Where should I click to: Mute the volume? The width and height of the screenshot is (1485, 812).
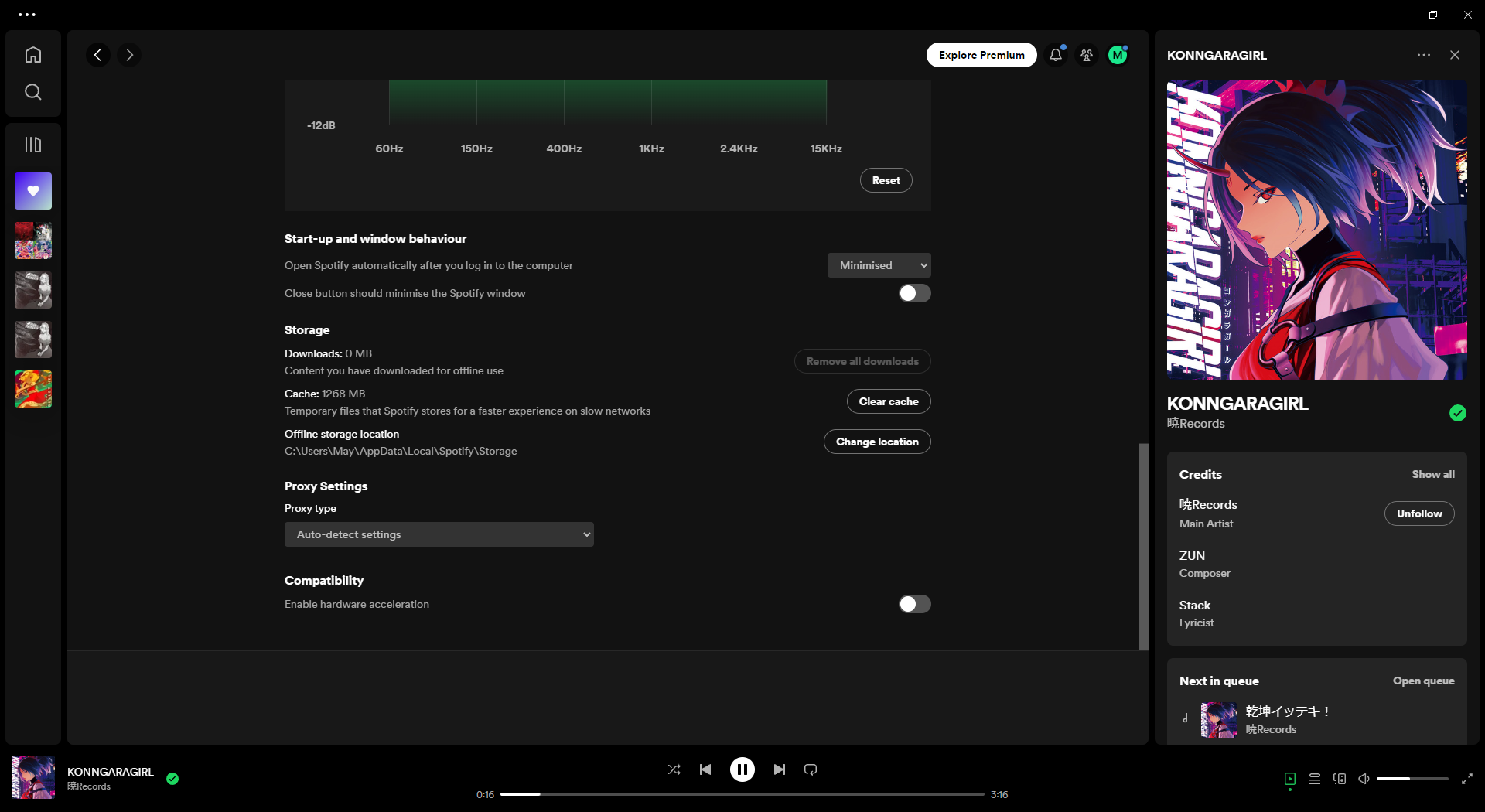[x=1364, y=779]
